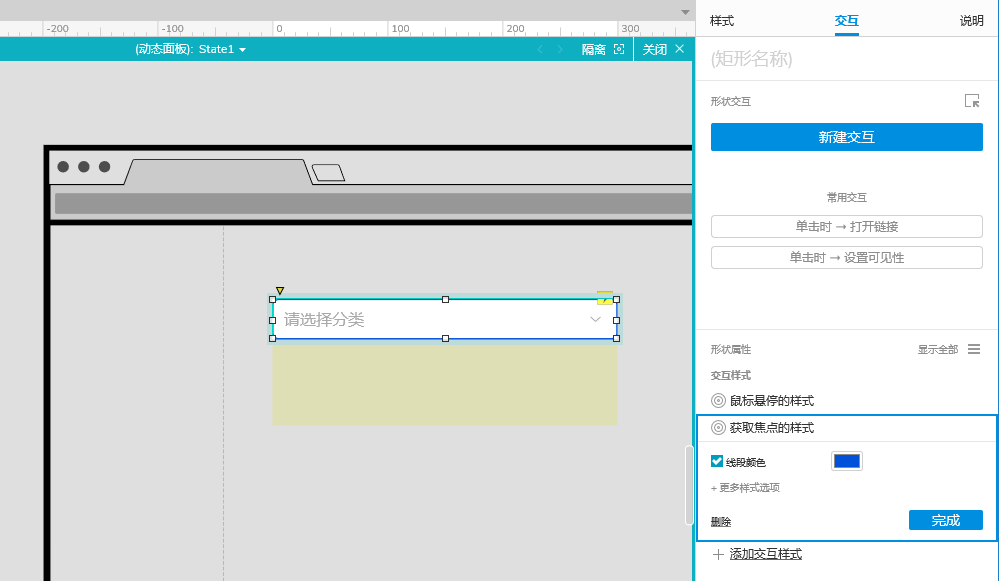The height and width of the screenshot is (581, 999).
Task: Click the chevron arrow in the category box
Action: (x=595, y=319)
